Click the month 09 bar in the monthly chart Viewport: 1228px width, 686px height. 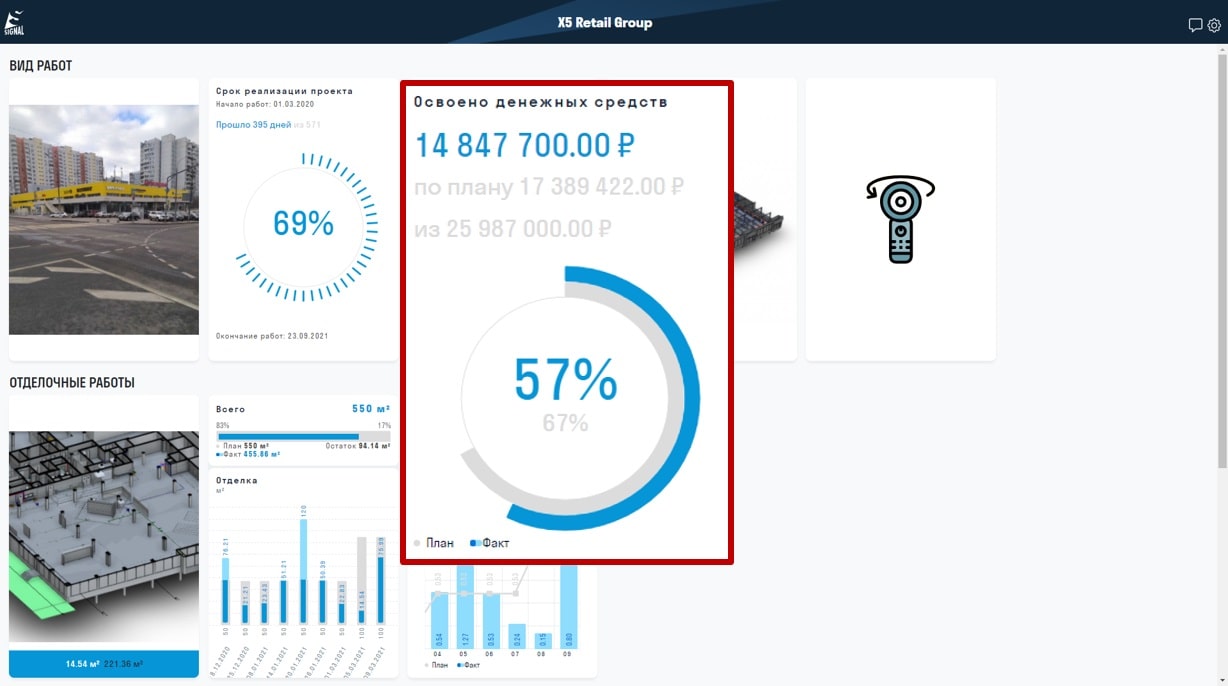[569, 607]
